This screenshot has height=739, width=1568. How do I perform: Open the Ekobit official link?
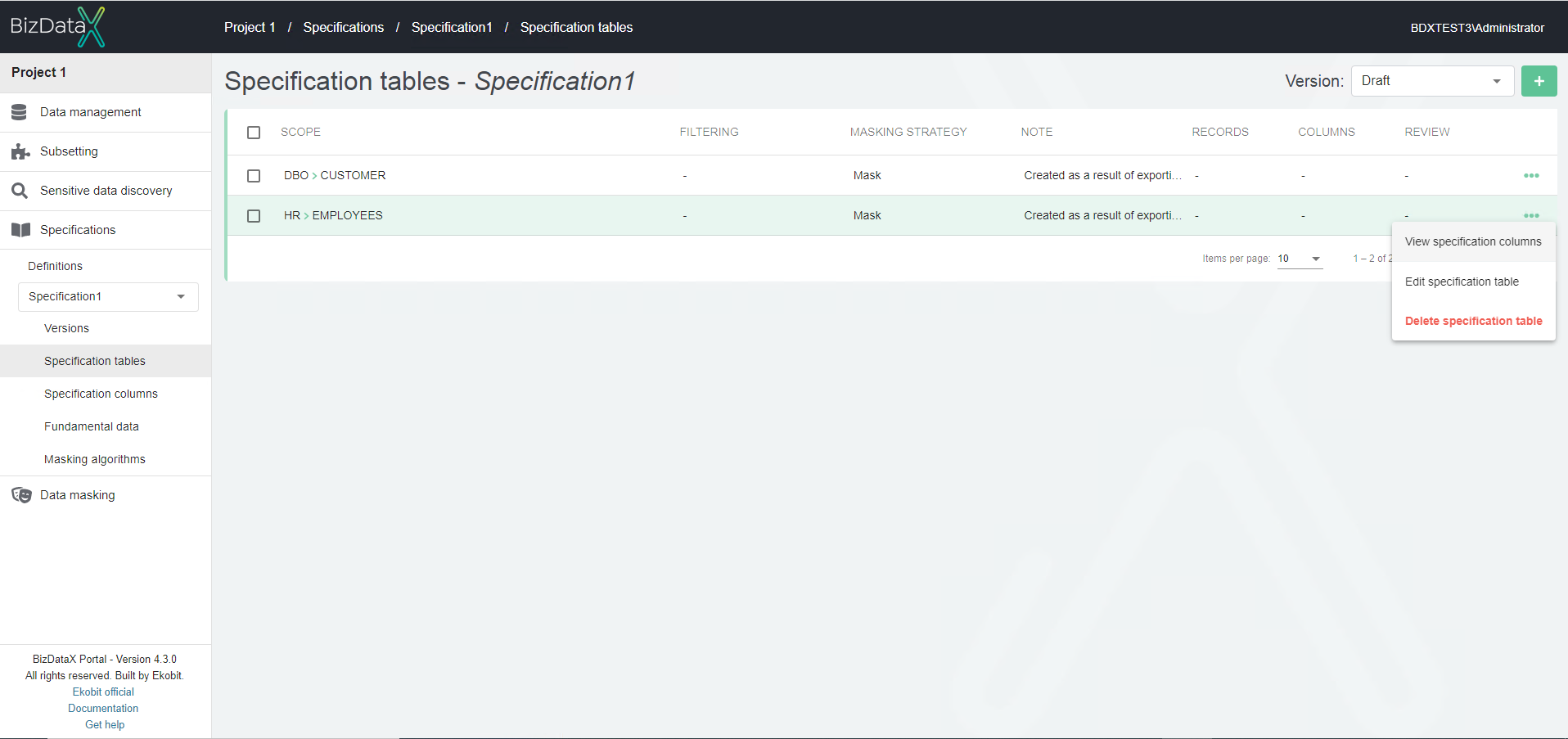pos(103,692)
